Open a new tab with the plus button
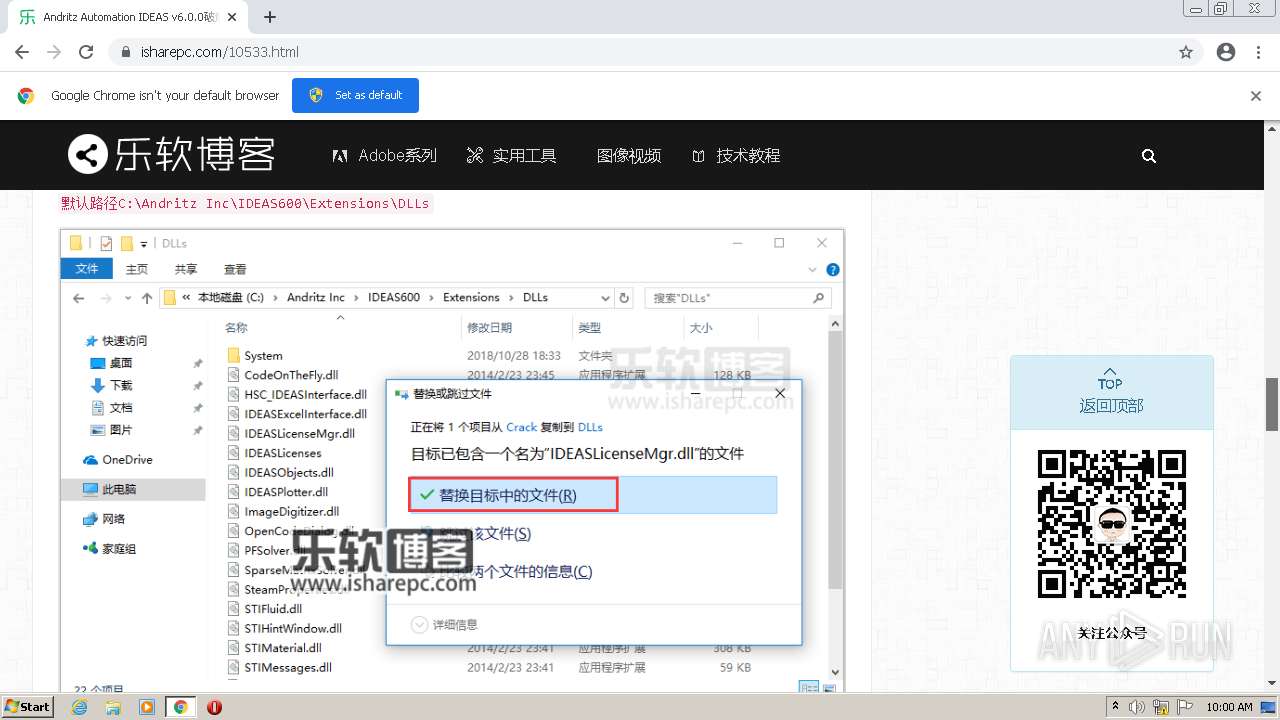The image size is (1280, 720). pyautogui.click(x=270, y=17)
